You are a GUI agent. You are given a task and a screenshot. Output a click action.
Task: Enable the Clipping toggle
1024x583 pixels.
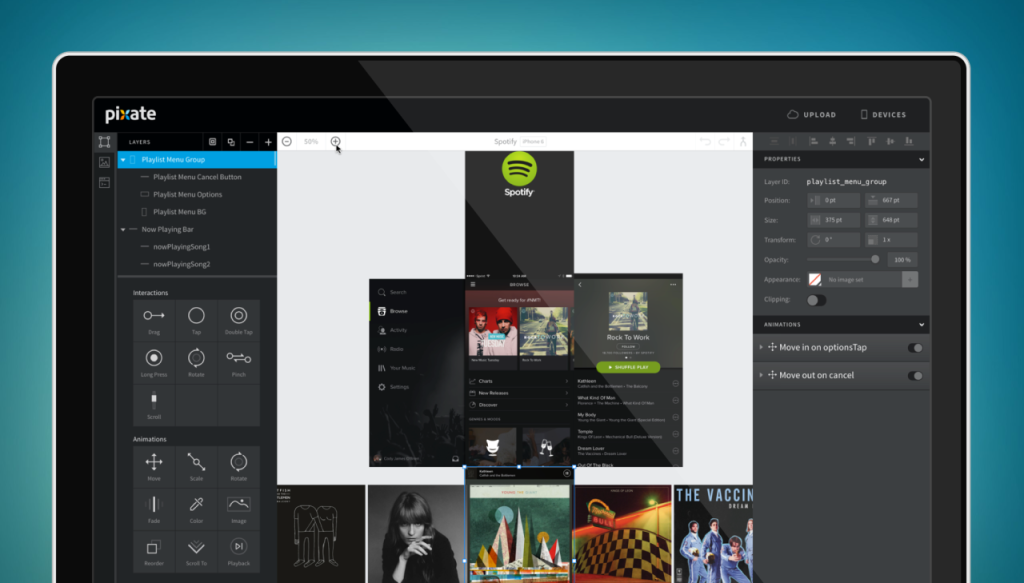(816, 299)
